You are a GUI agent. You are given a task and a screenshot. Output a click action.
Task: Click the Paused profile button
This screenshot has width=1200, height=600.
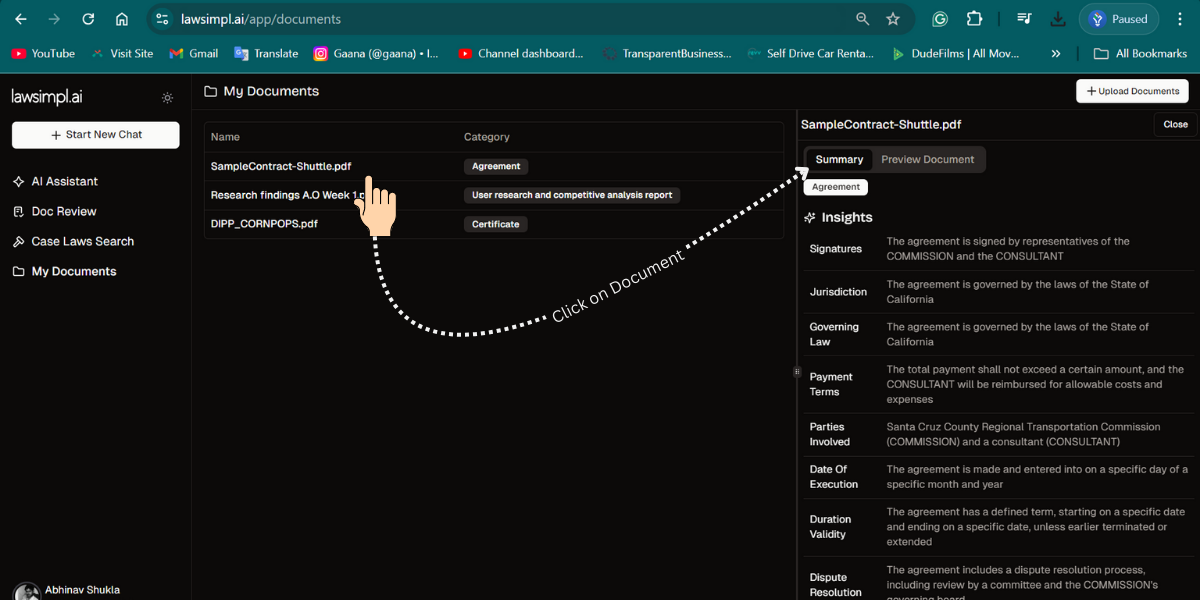pyautogui.click(x=1119, y=19)
